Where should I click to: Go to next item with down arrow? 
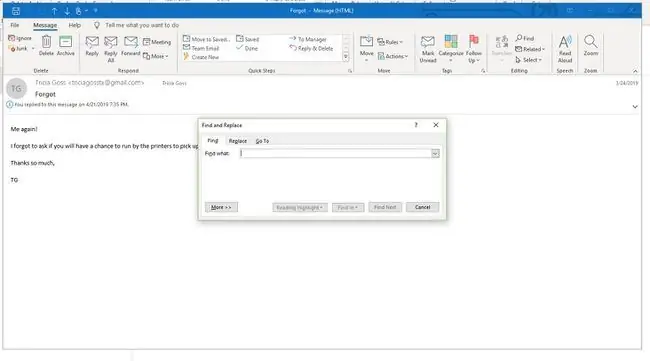[67, 11]
